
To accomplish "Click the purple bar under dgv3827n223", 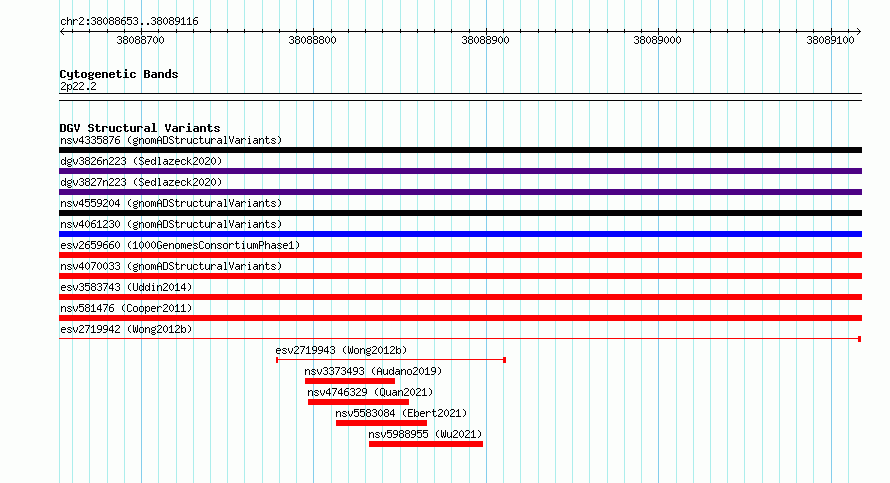I will coord(460,192).
